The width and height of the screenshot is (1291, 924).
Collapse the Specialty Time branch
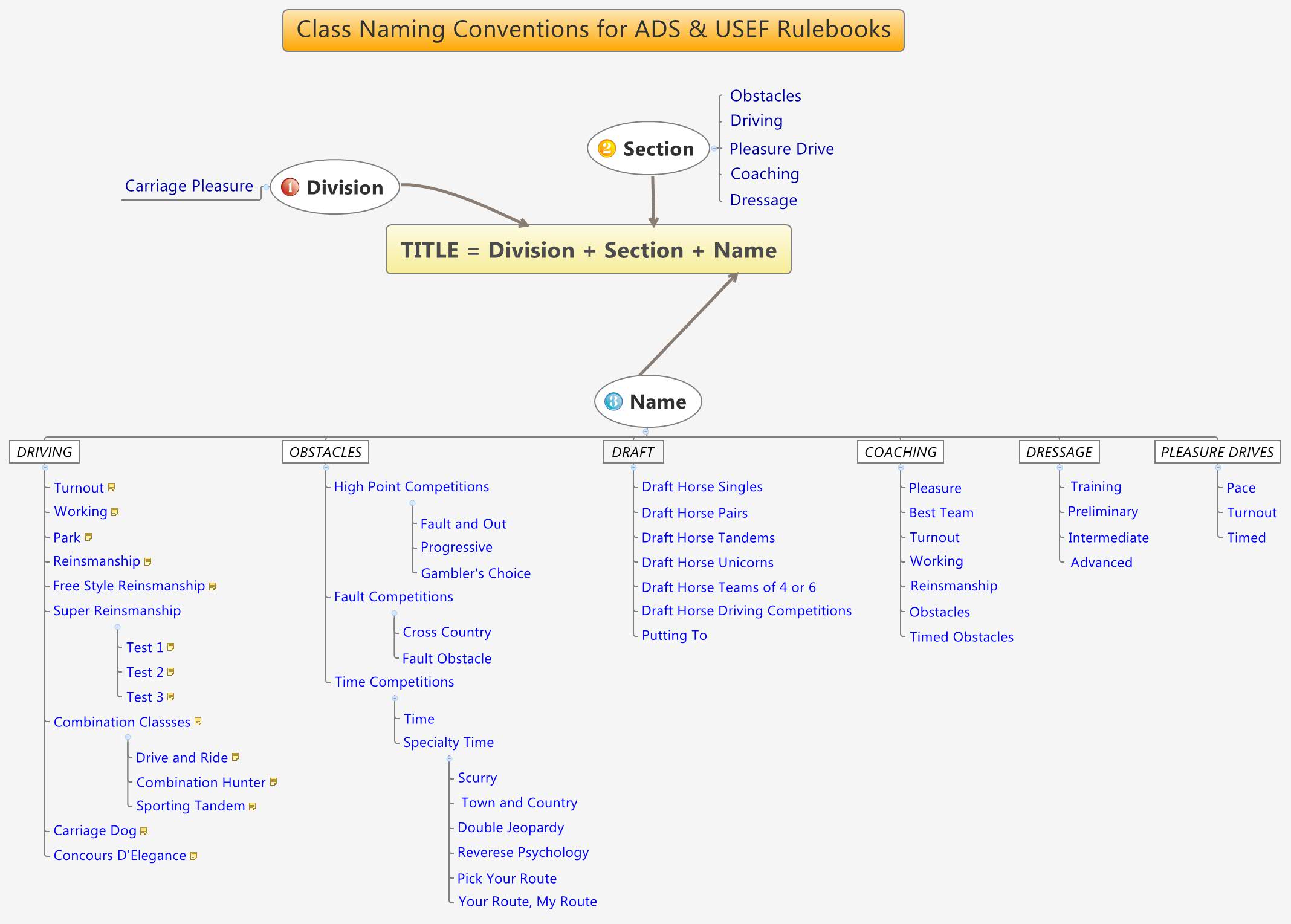pos(449,758)
